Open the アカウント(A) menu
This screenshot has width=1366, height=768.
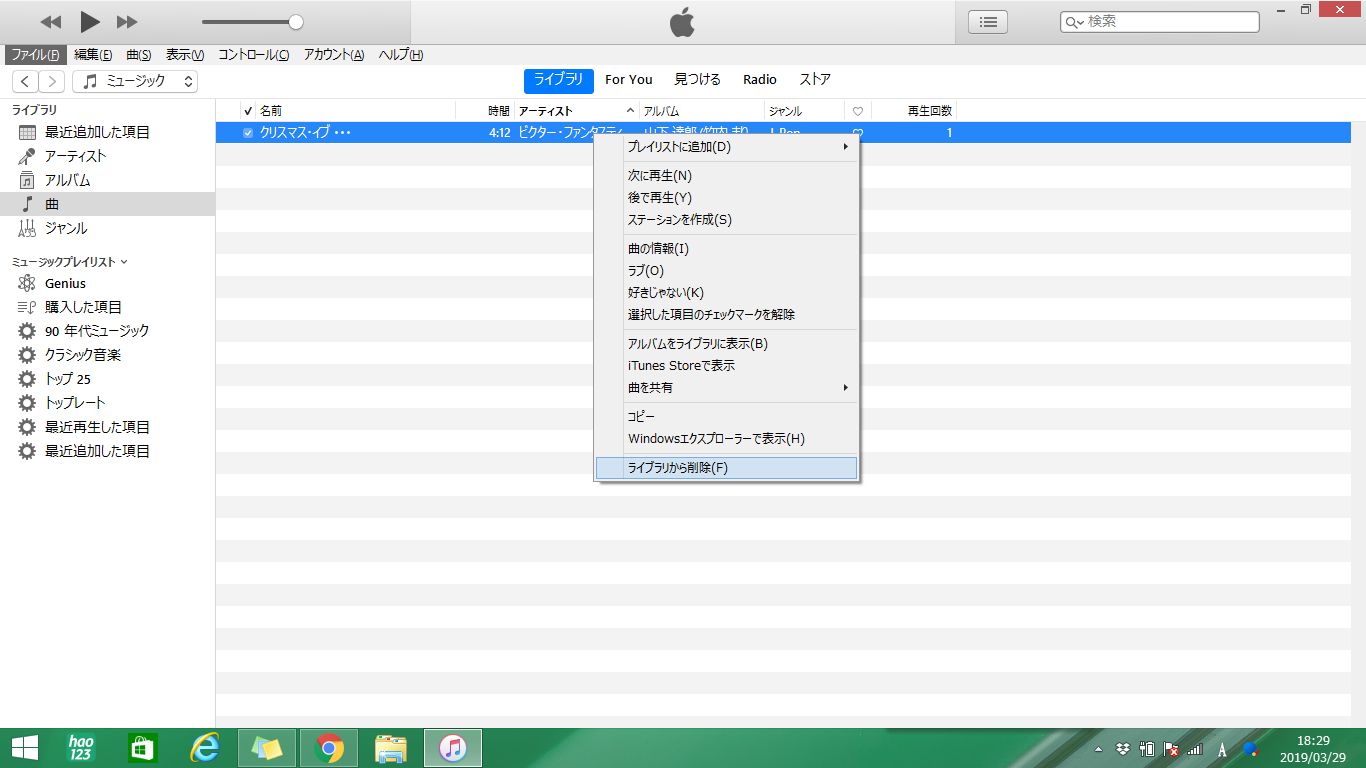(x=334, y=55)
